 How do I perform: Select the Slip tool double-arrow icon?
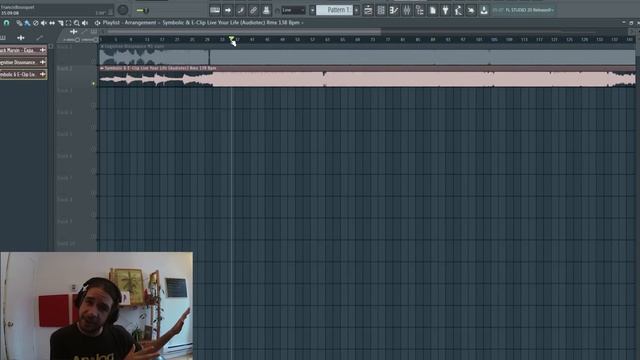coord(52,23)
